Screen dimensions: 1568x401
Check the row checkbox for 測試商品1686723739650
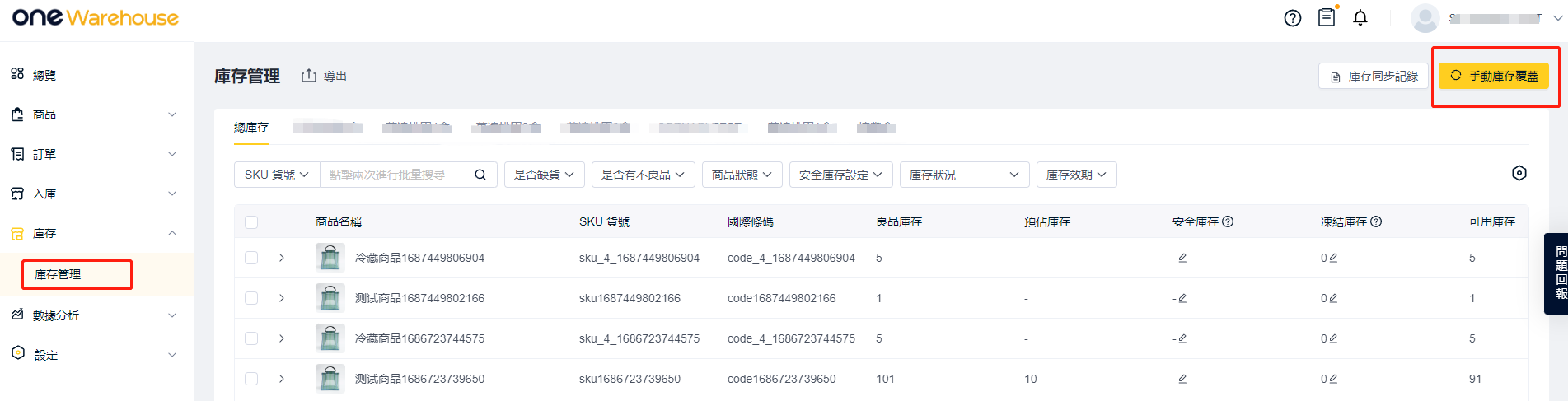(x=251, y=379)
